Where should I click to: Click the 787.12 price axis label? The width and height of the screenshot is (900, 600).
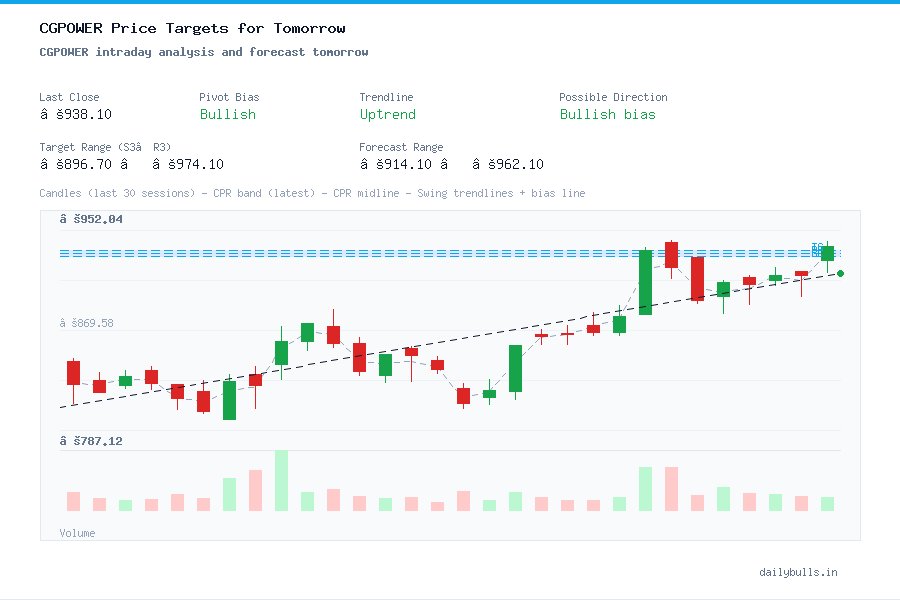click(x=91, y=441)
